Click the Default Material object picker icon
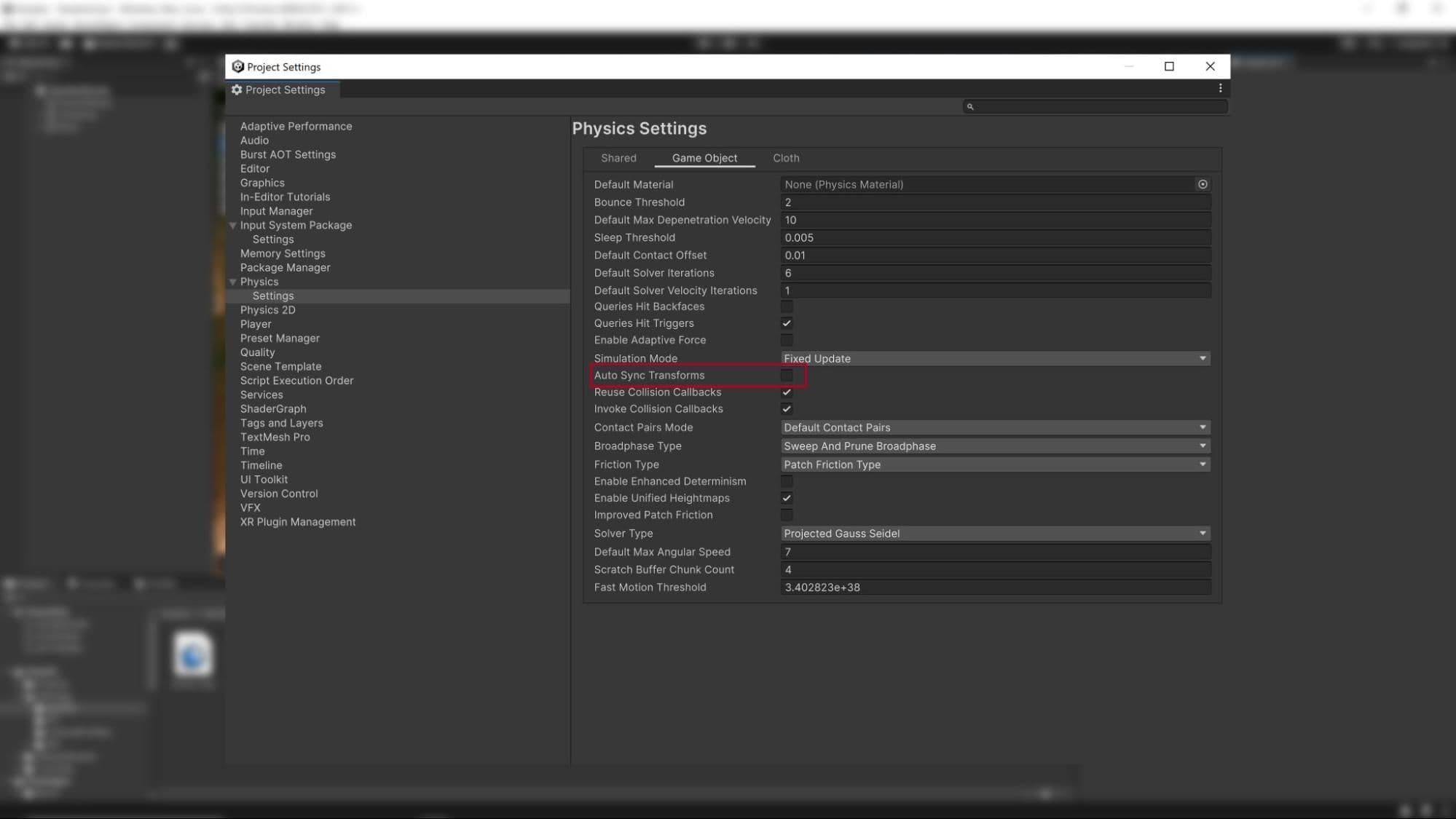 (1202, 184)
